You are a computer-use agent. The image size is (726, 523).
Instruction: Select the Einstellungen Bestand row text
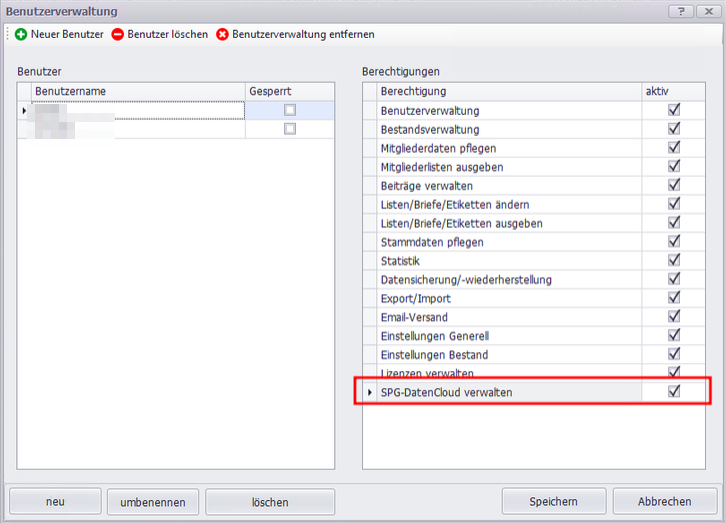point(434,355)
